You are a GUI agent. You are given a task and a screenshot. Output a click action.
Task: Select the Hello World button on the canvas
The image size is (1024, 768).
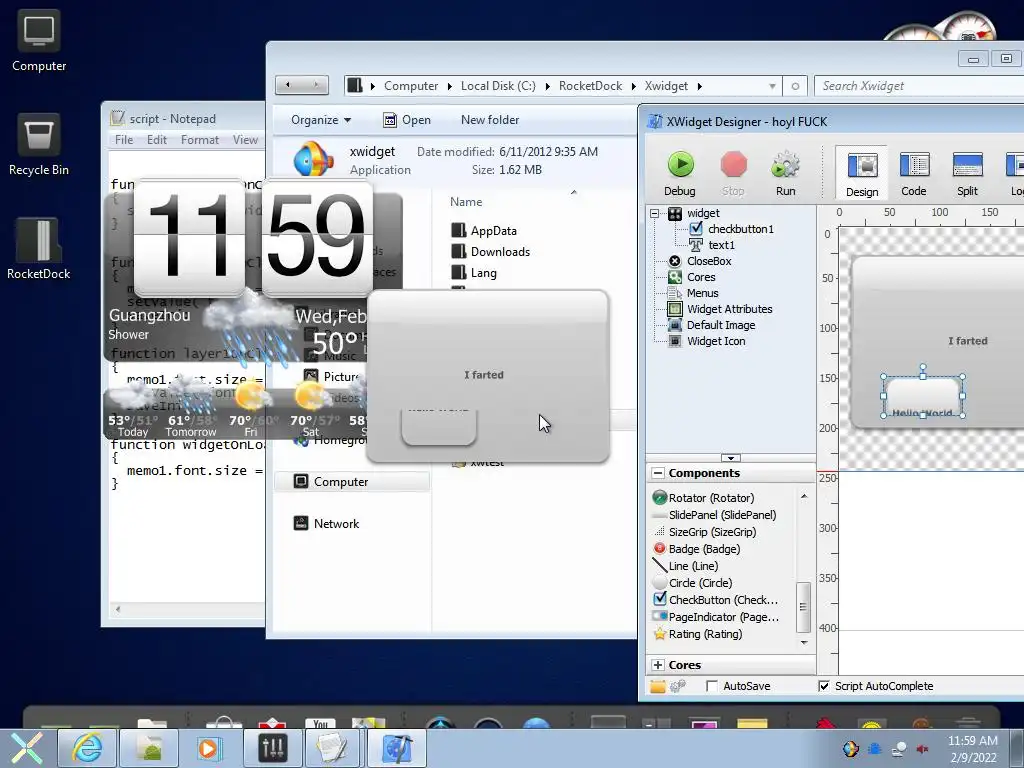[x=923, y=396]
